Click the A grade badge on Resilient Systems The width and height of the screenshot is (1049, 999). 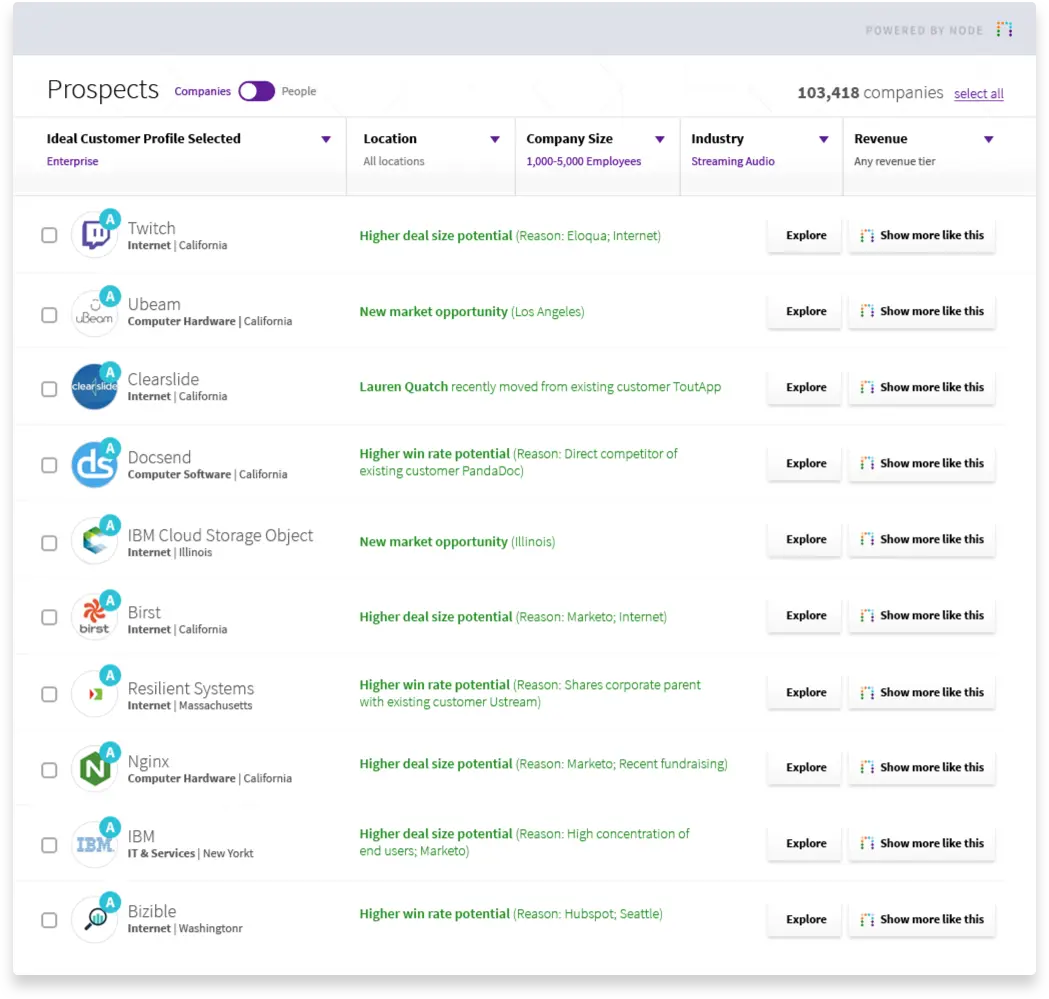pos(110,675)
